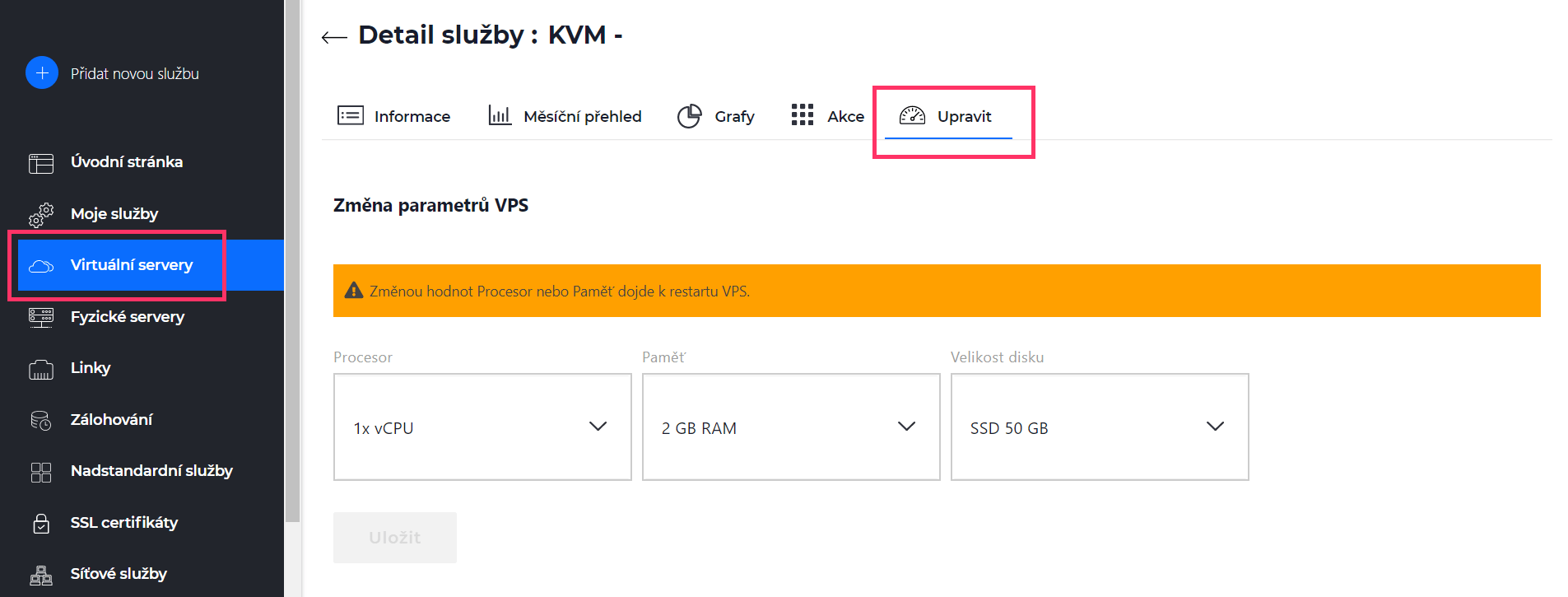The height and width of the screenshot is (597, 1568).
Task: Click the Grafy pie chart icon
Action: pyautogui.click(x=690, y=116)
